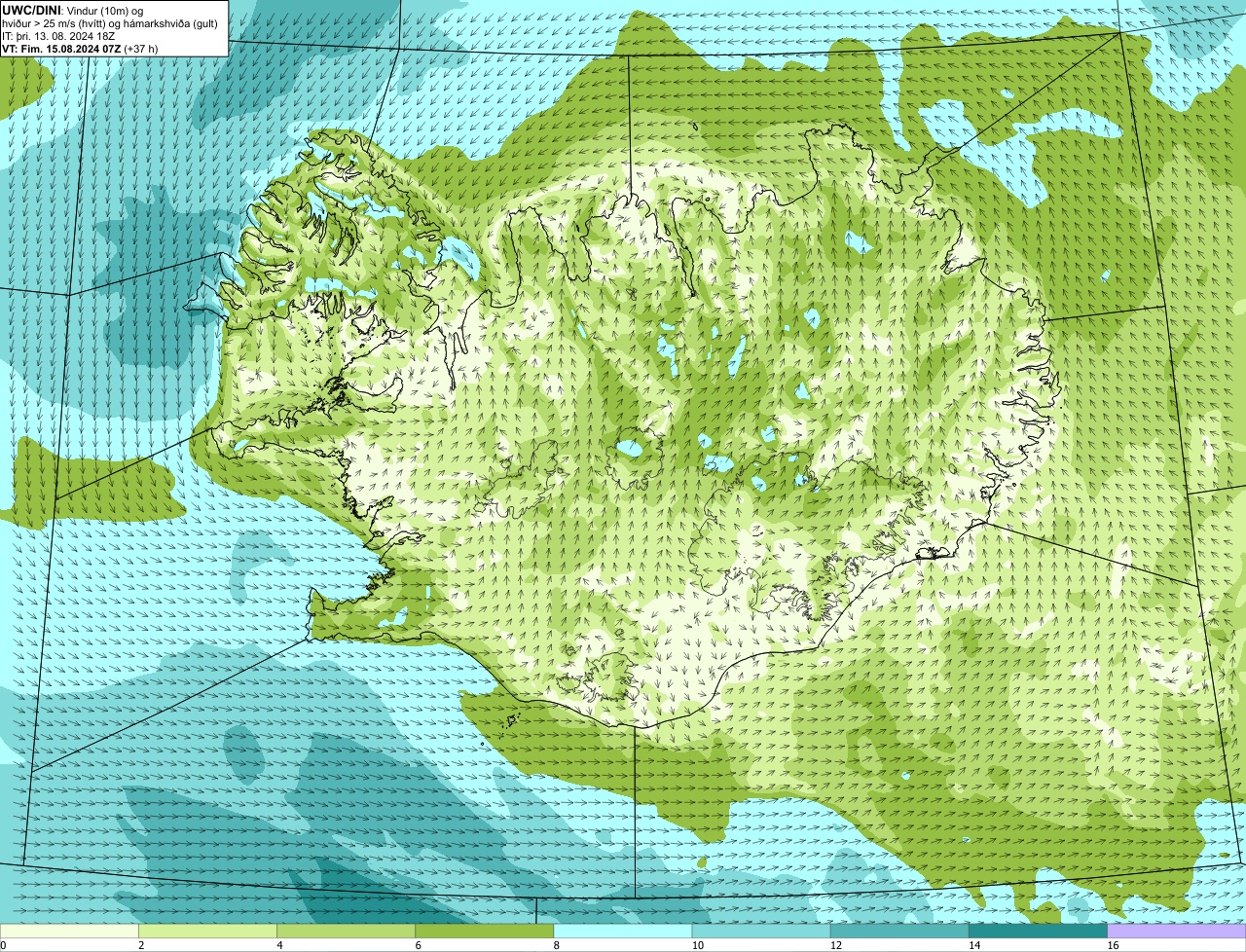Image resolution: width=1246 pixels, height=952 pixels.
Task: Click the purple above-16 legend swatch
Action: click(x=1177, y=931)
